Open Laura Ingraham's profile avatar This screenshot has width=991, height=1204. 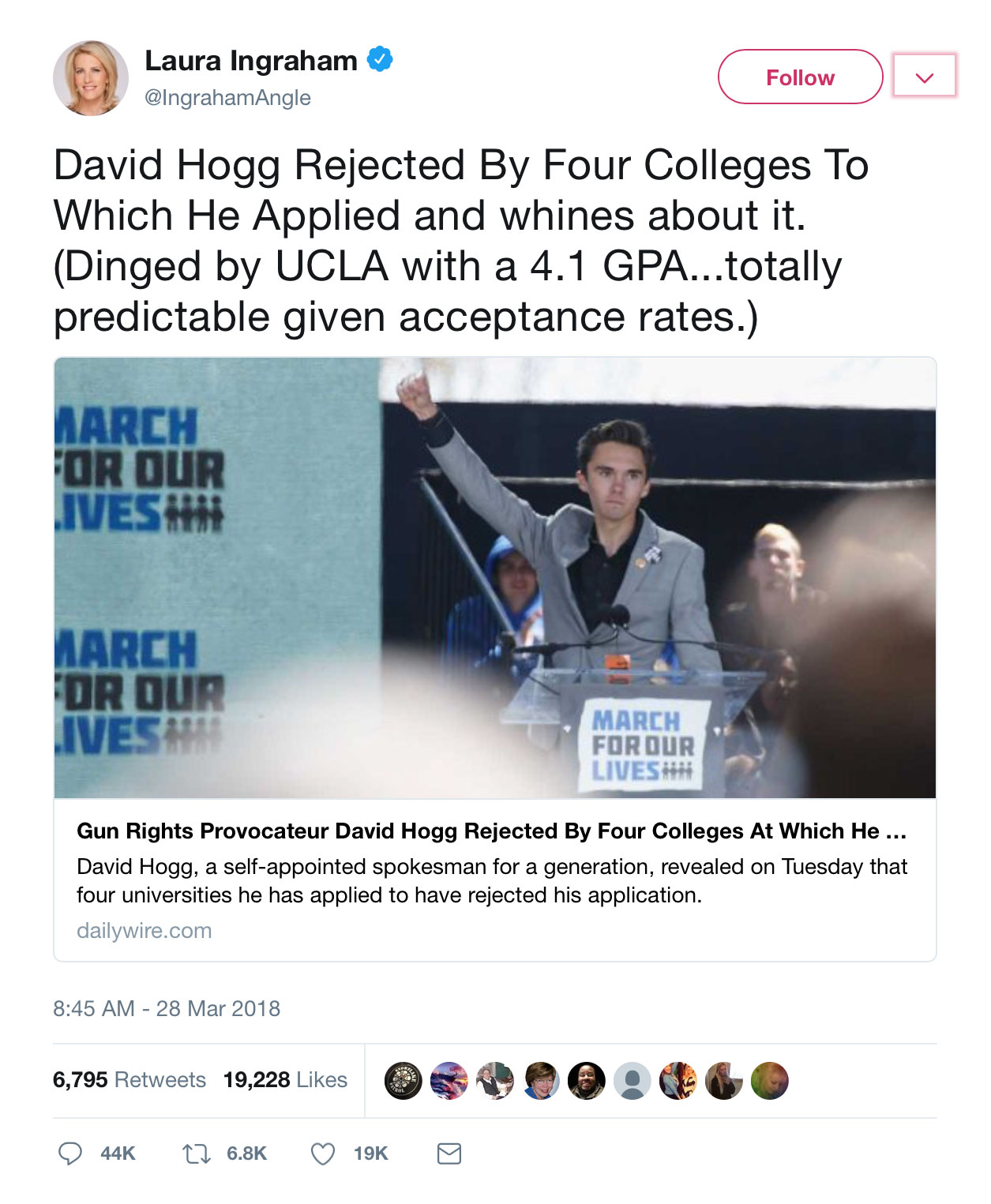[91, 78]
